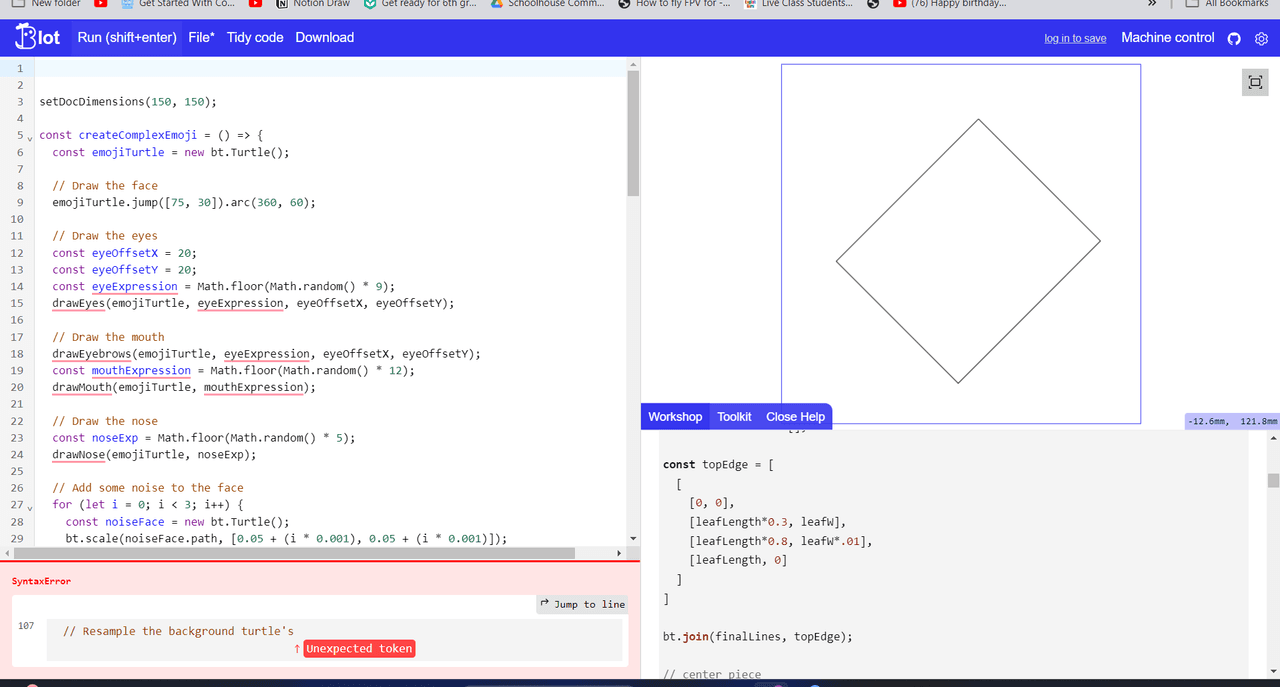
Task: Click the Jump to line arrow icon
Action: 545,604
